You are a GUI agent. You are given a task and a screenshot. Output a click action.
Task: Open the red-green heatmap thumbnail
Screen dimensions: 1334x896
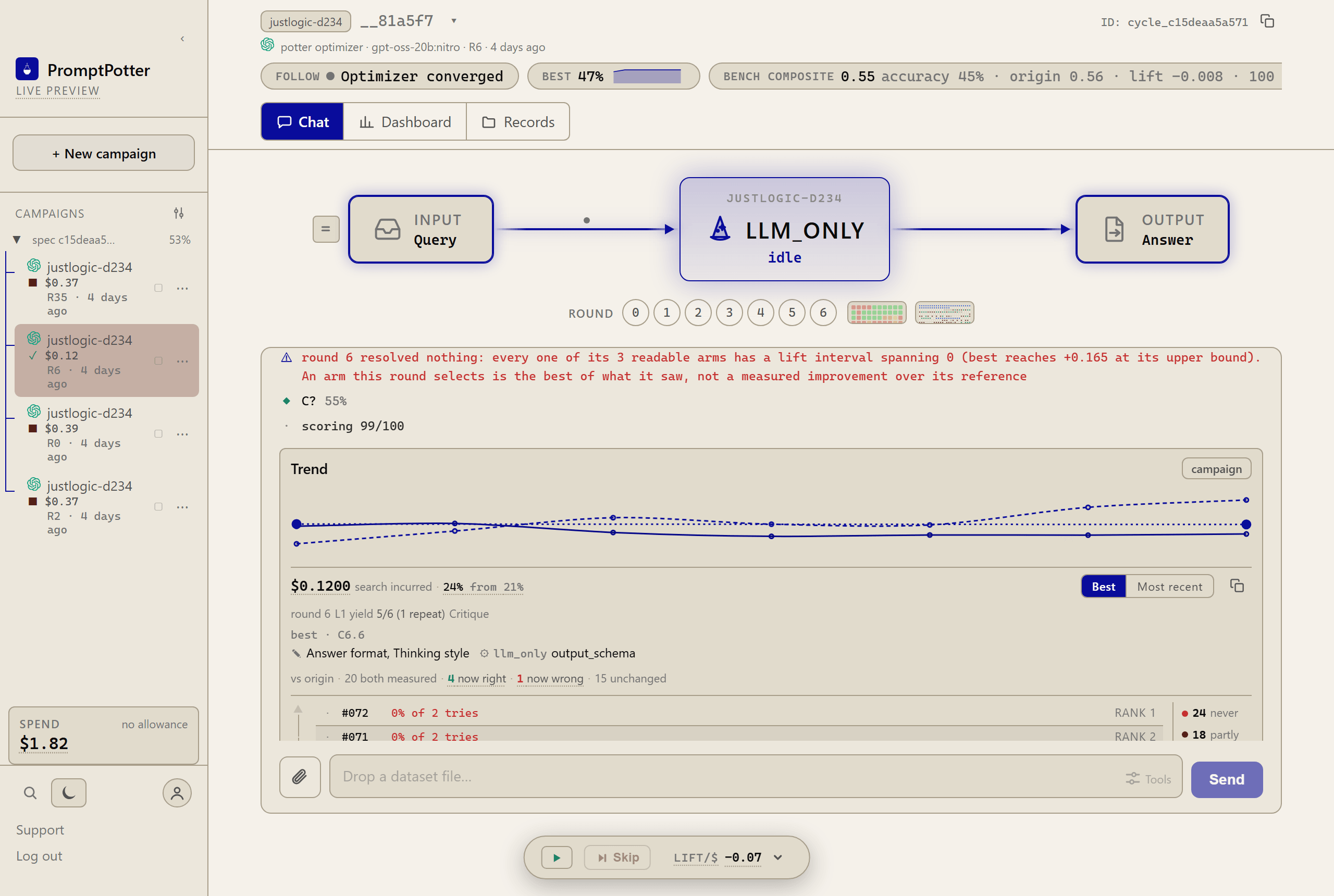coord(876,313)
